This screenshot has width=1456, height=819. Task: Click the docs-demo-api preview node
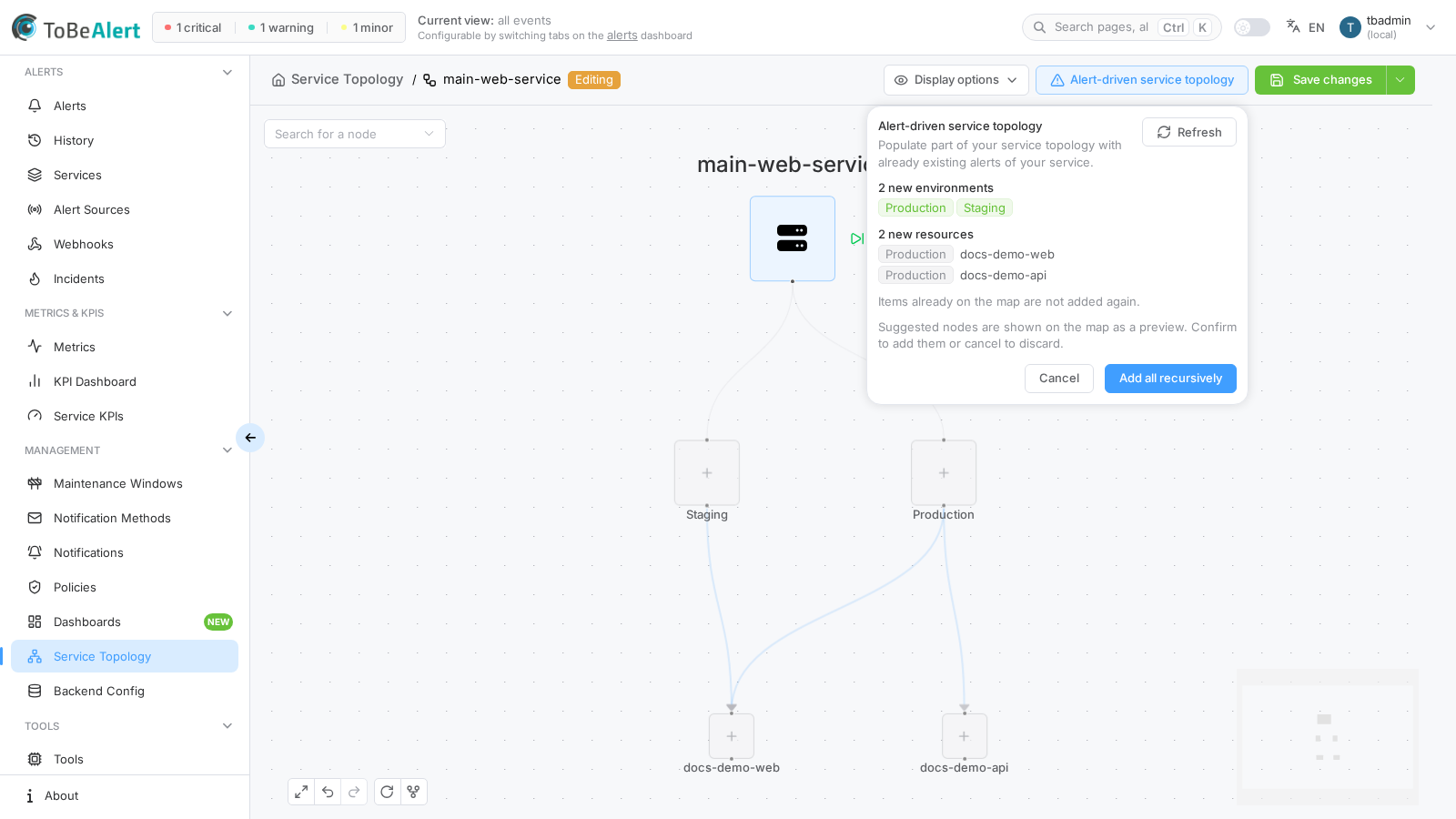(x=965, y=736)
